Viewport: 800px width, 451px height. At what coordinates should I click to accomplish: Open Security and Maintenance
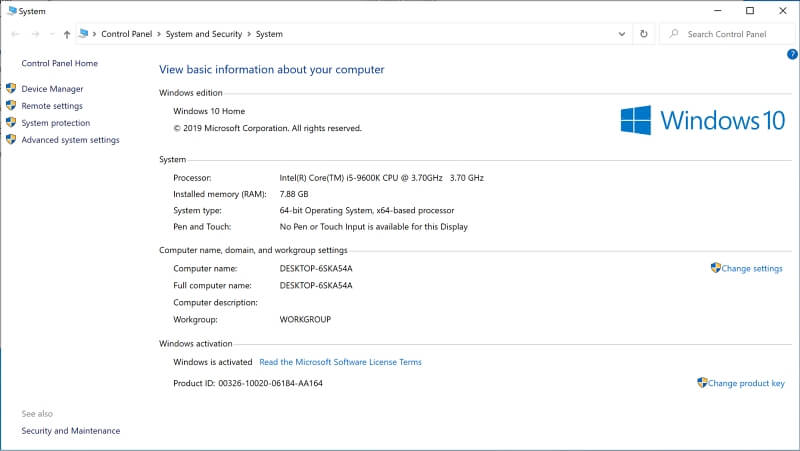click(x=71, y=431)
